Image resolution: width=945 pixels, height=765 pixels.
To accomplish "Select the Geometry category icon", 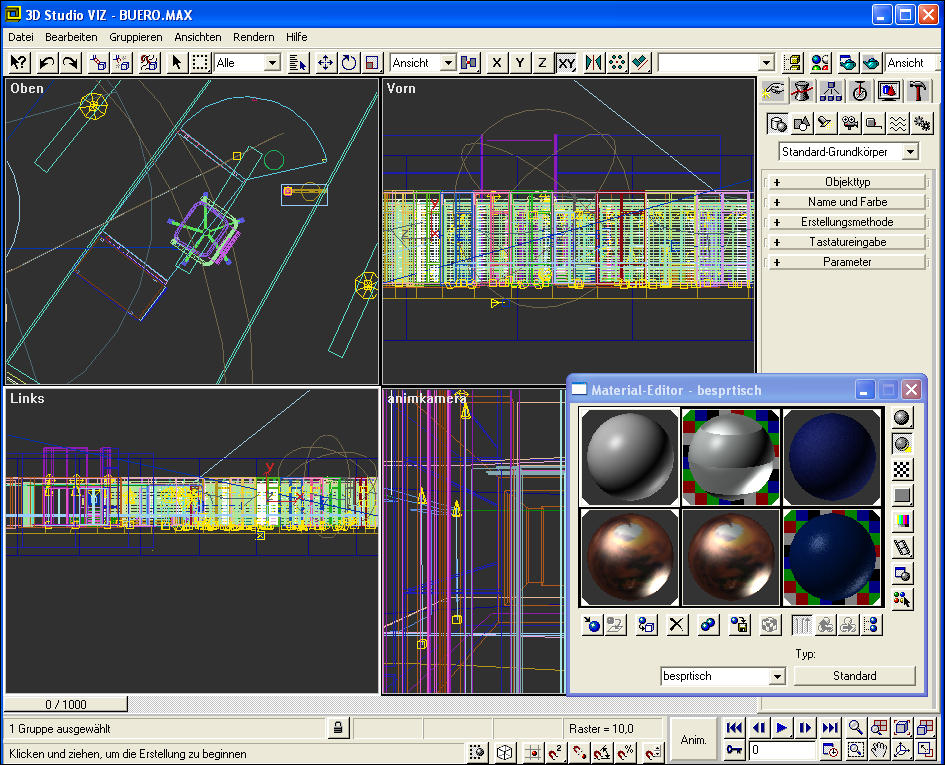I will [x=778, y=124].
